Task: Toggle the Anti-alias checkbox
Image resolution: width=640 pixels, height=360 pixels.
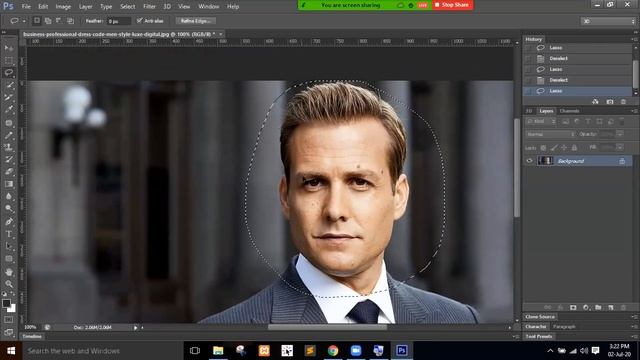Action: tap(140, 20)
